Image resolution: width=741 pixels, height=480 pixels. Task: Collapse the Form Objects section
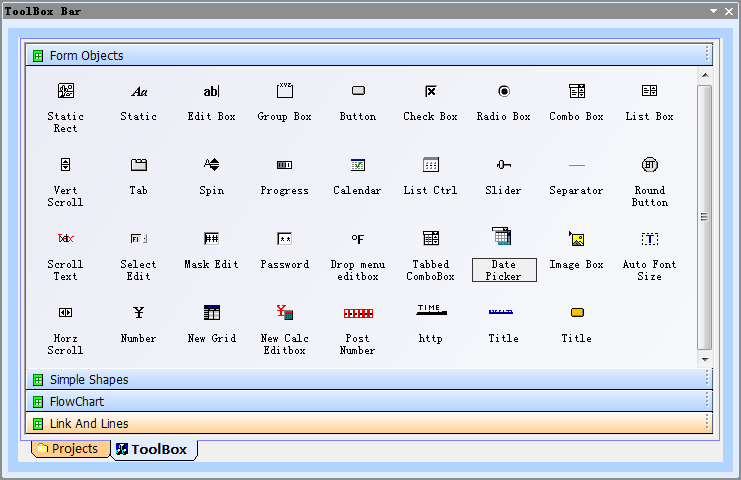38,56
